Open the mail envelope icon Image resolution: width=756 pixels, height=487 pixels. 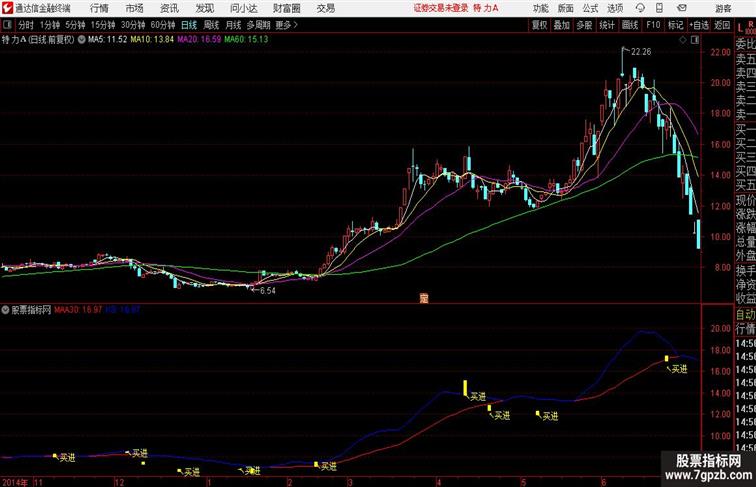(x=682, y=8)
